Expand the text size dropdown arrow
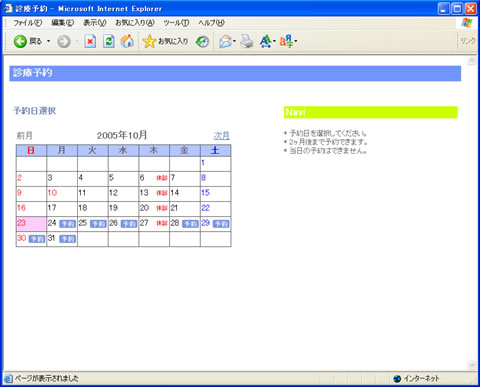This screenshot has width=480, height=387. (x=274, y=41)
